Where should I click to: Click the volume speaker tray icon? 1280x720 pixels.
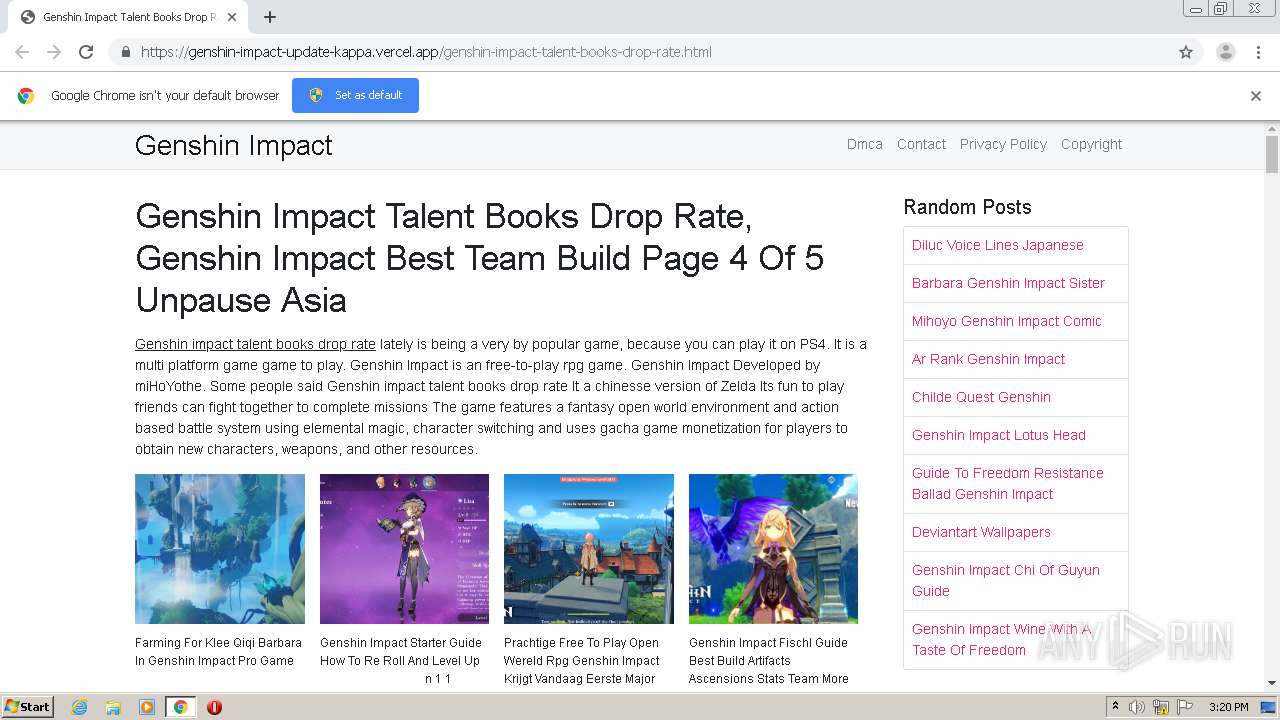click(1137, 707)
